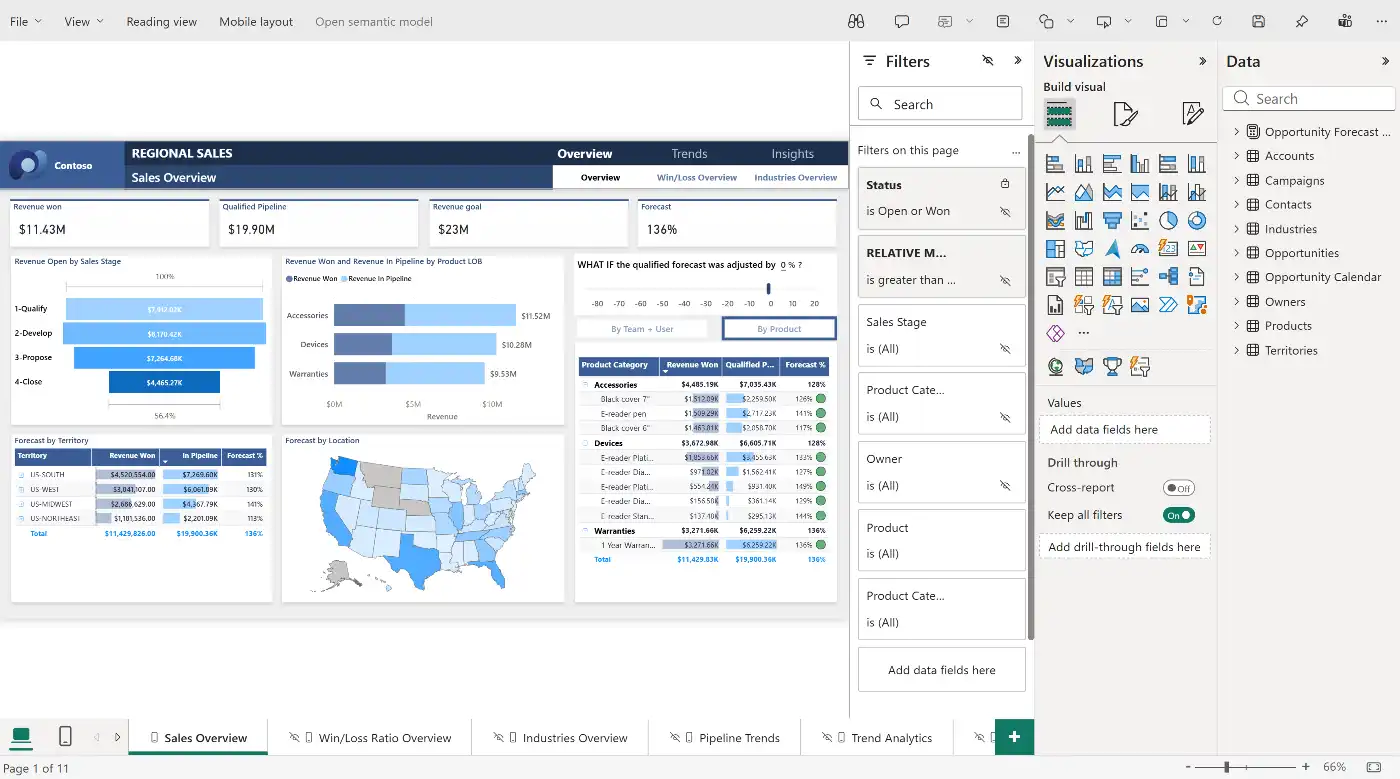Expand the Products table in Data pane
Image resolution: width=1400 pixels, height=779 pixels.
[1237, 326]
